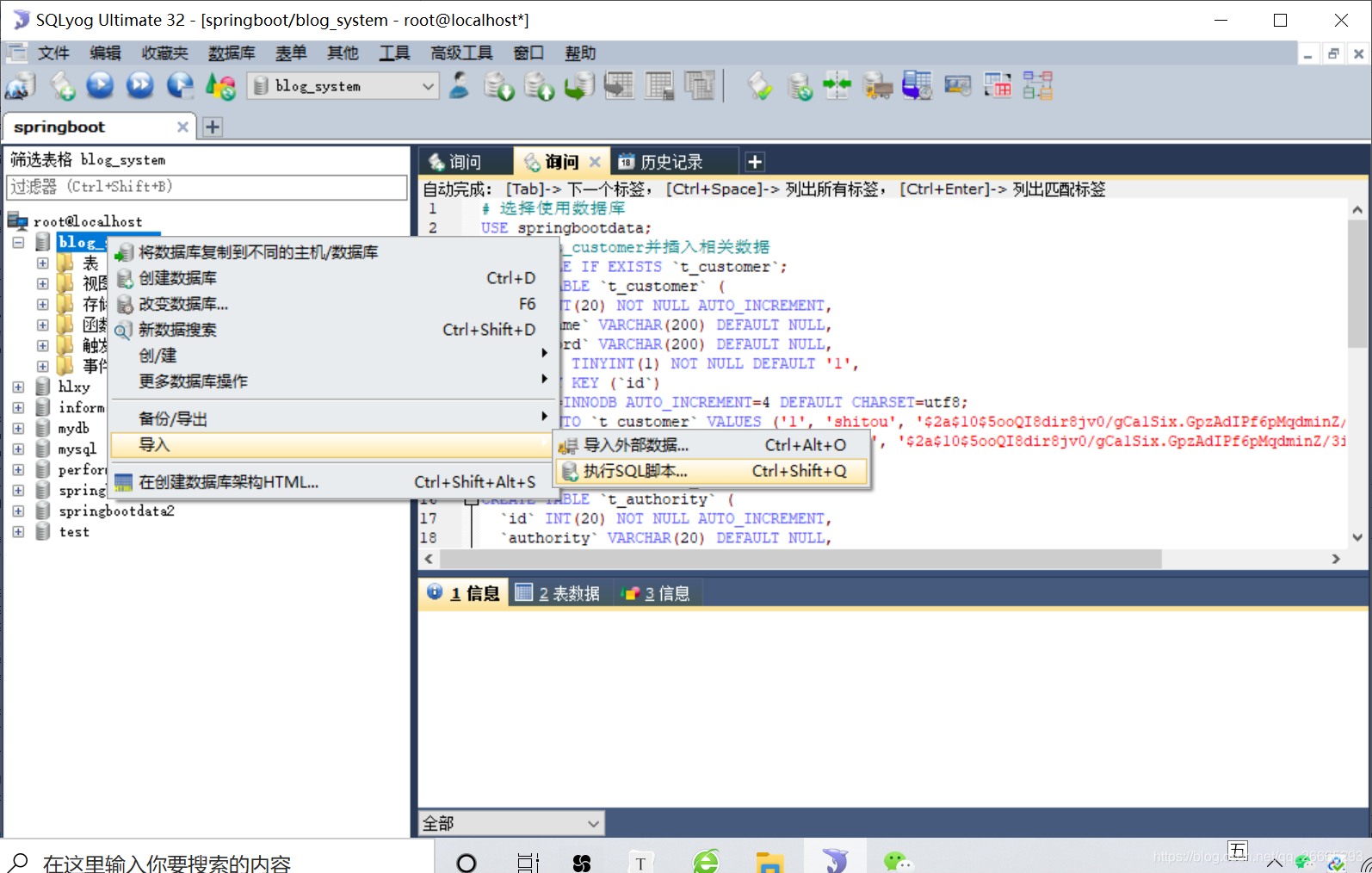Screen dimensions: 1372x873
Task: Open the blog_system database dropdown
Action: click(343, 86)
